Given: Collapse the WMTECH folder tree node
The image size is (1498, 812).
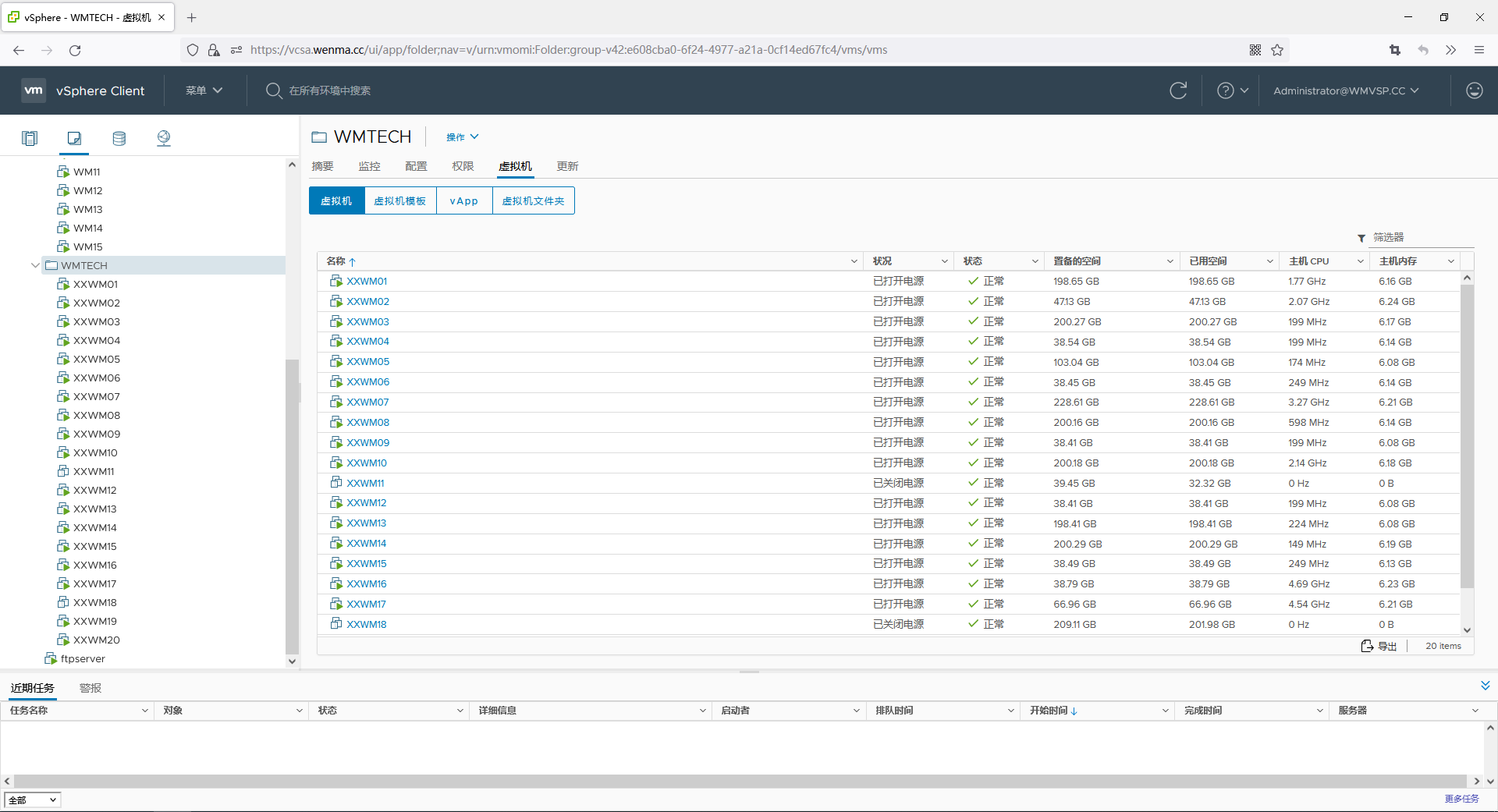Looking at the screenshot, I should pyautogui.click(x=35, y=265).
